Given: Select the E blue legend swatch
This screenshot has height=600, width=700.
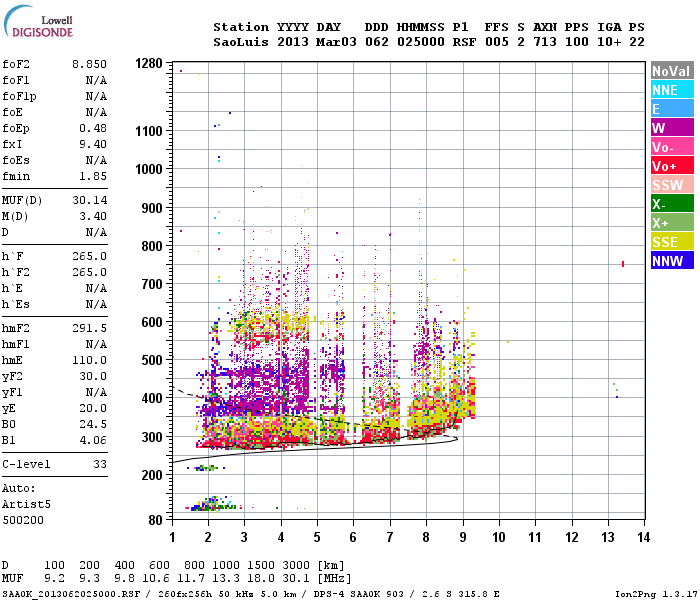Looking at the screenshot, I should pos(672,108).
